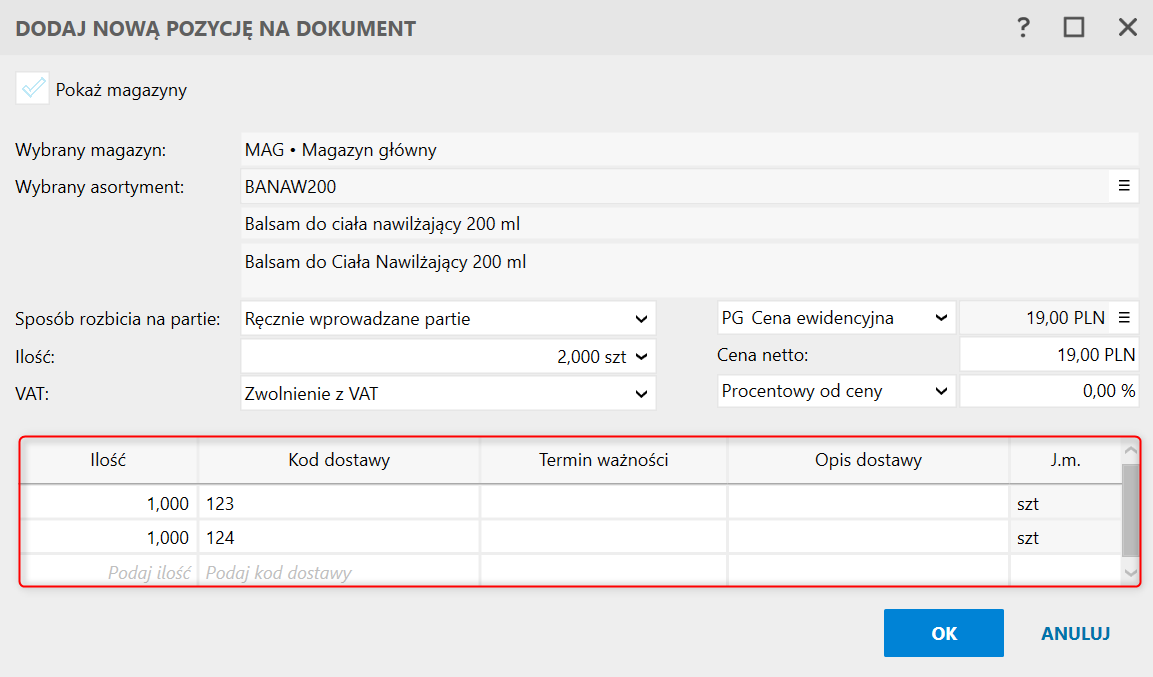
Task: Maximize the dialog window
Action: click(1074, 28)
